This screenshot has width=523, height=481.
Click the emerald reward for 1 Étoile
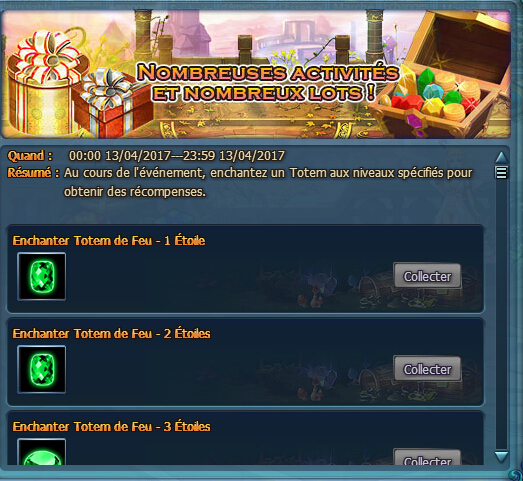tap(42, 277)
